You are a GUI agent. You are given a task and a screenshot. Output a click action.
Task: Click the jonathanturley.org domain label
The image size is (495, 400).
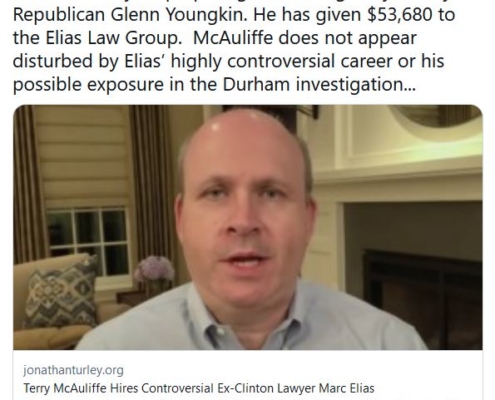pyautogui.click(x=73, y=370)
